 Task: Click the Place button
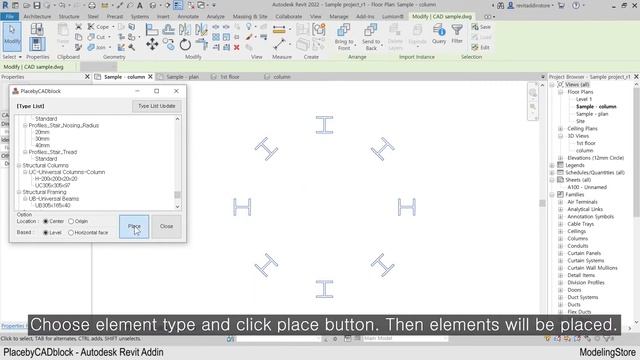[x=134, y=226]
